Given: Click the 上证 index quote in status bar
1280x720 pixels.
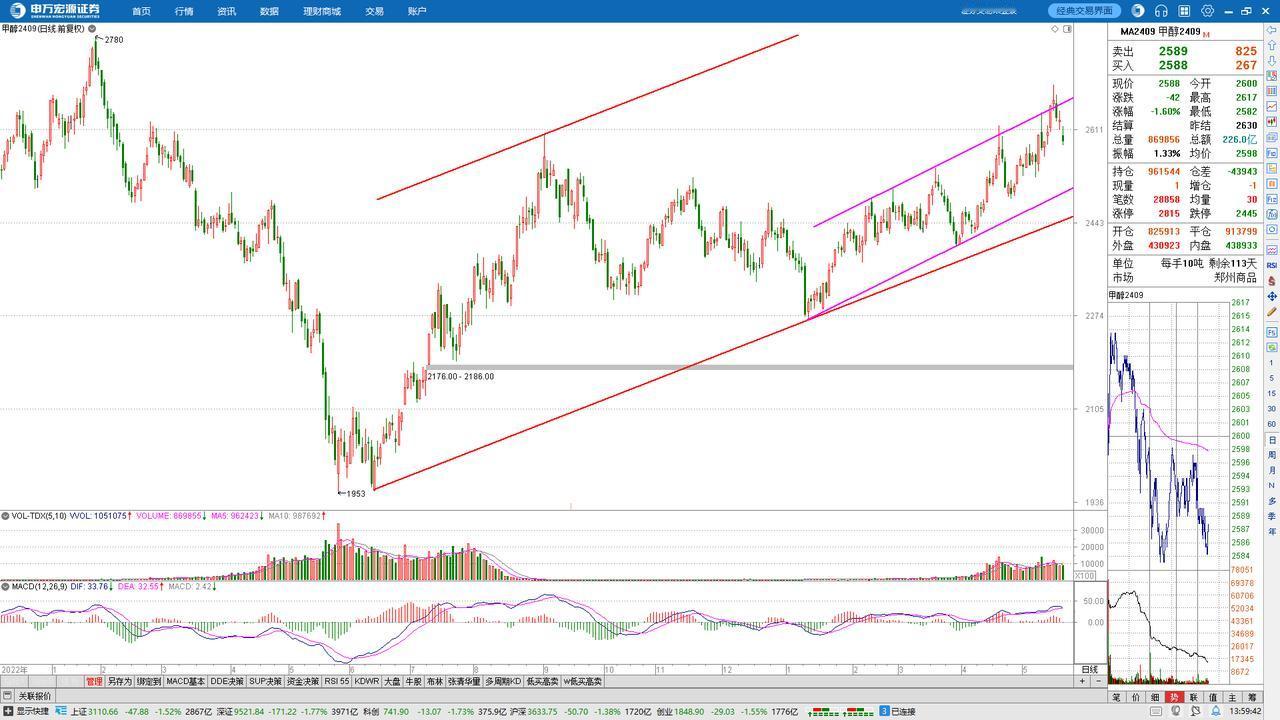Looking at the screenshot, I should pyautogui.click(x=140, y=712).
